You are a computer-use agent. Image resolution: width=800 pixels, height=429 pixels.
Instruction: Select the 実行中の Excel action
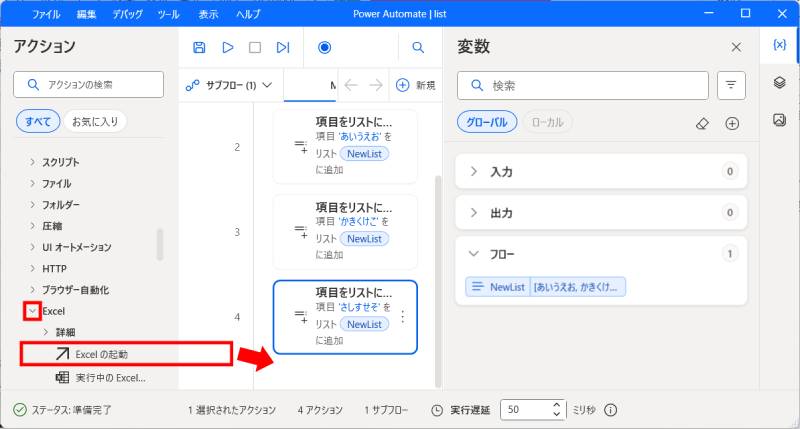(x=101, y=378)
